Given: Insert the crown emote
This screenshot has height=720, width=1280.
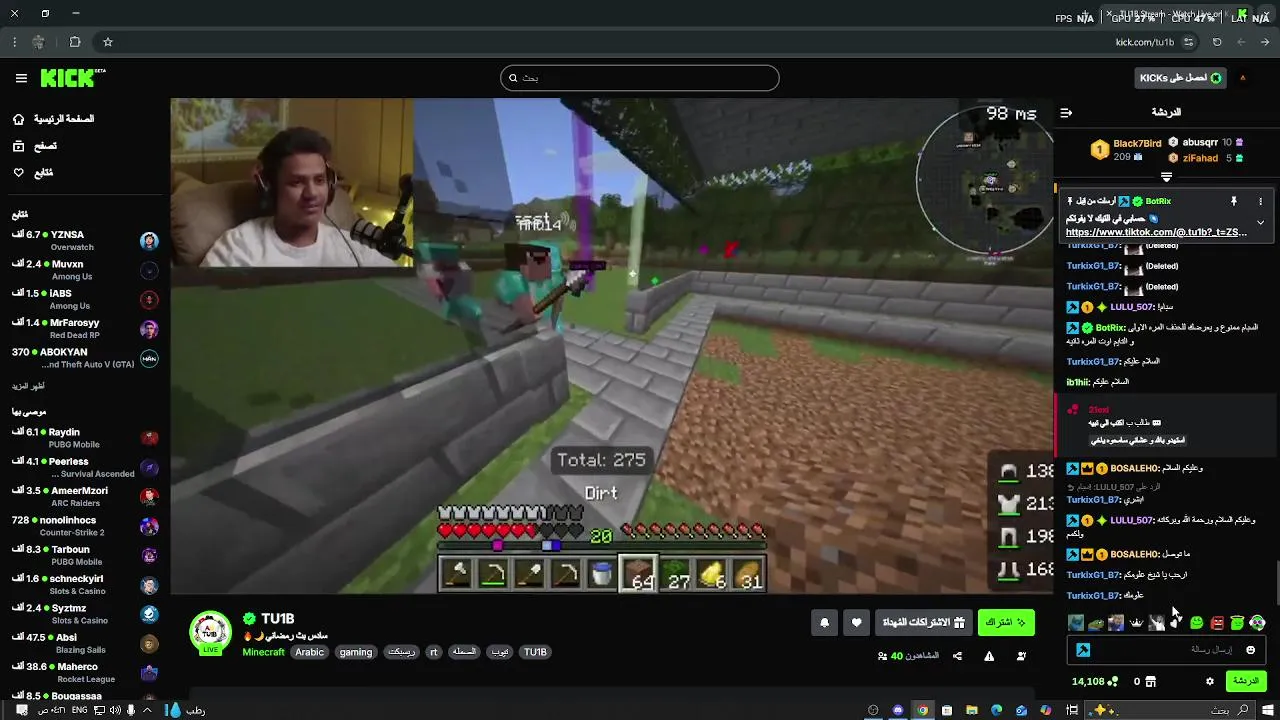Looking at the screenshot, I should coord(1136,623).
